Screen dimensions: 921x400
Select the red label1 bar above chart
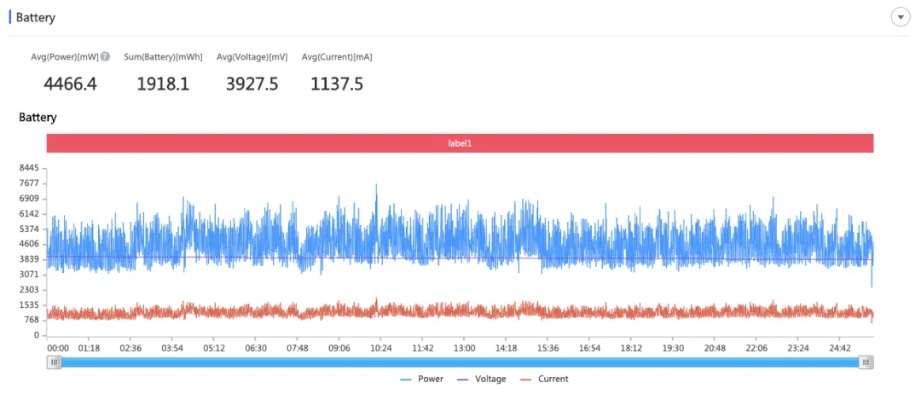click(460, 143)
